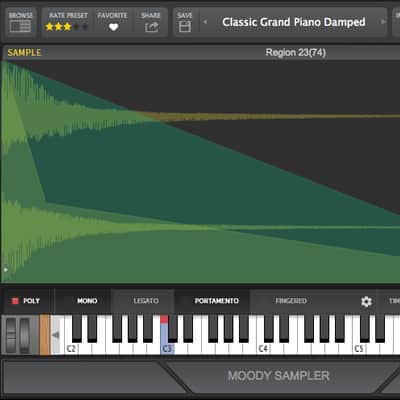Play the C4 key on keyboard
400x400 pixels.
pos(262,349)
